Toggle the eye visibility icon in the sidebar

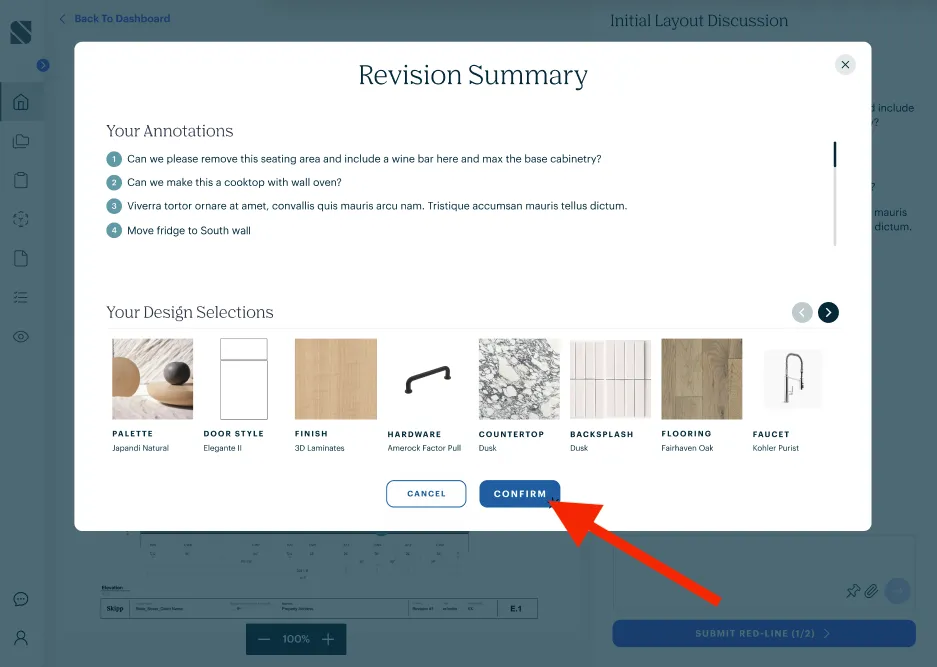click(21, 336)
